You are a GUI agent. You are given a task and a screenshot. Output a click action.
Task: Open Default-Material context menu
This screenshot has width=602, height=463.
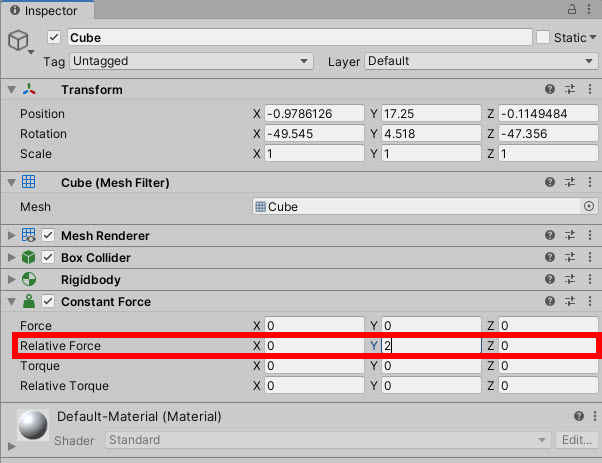(595, 416)
